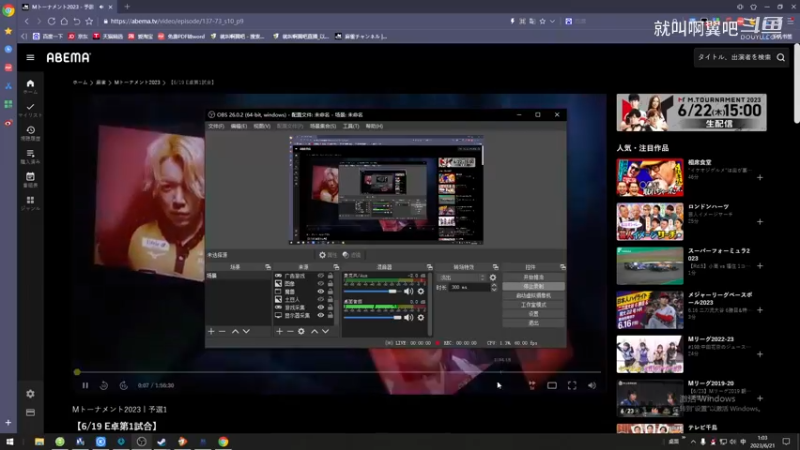
Task: Click the 开始推流 start streaming button in OBS
Action: pyautogui.click(x=533, y=277)
